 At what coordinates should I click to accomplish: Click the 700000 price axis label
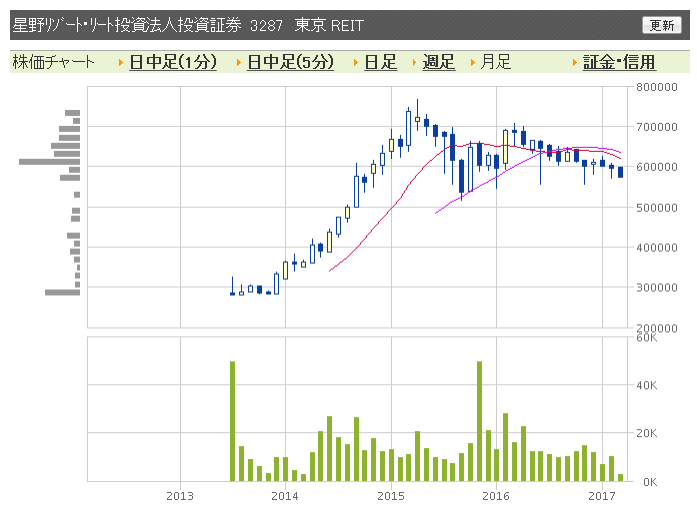click(x=657, y=127)
